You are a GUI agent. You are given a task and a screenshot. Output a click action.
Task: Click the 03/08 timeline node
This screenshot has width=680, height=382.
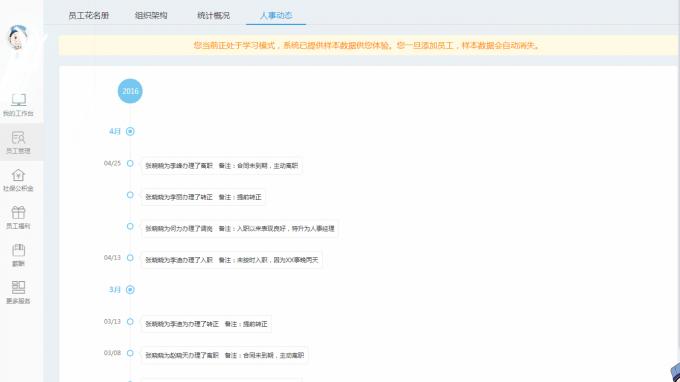pos(130,353)
